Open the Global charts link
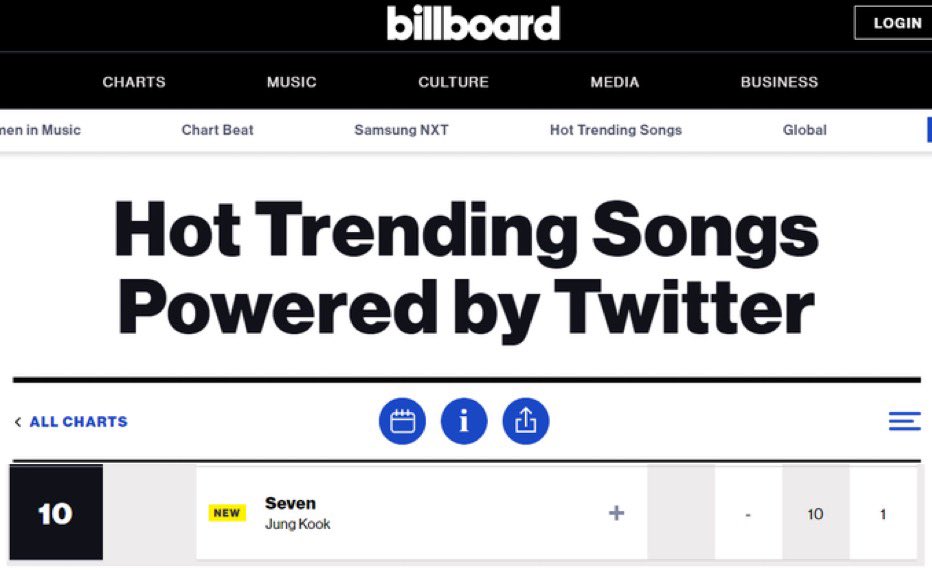This screenshot has height=570, width=932. click(805, 130)
